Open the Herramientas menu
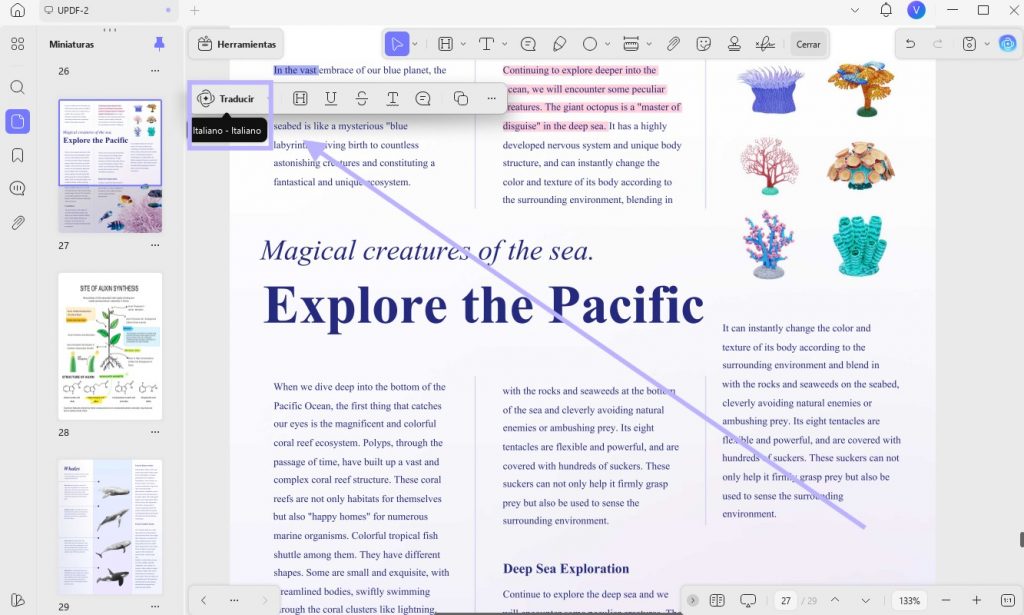The image size is (1024, 615). tap(237, 44)
